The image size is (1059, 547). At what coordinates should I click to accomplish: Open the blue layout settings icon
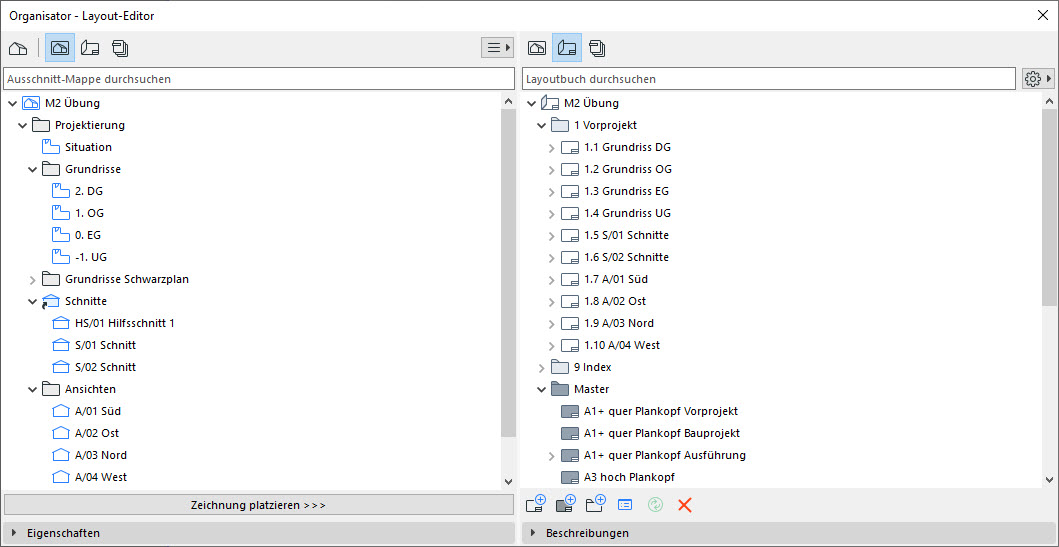625,505
